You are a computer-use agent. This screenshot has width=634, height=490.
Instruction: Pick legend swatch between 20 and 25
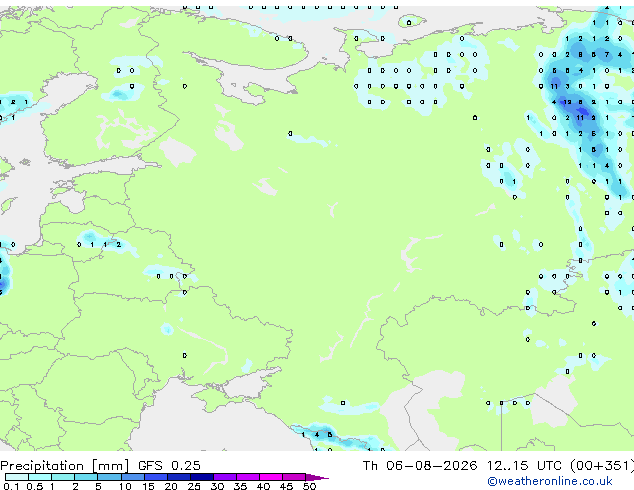click(x=179, y=477)
